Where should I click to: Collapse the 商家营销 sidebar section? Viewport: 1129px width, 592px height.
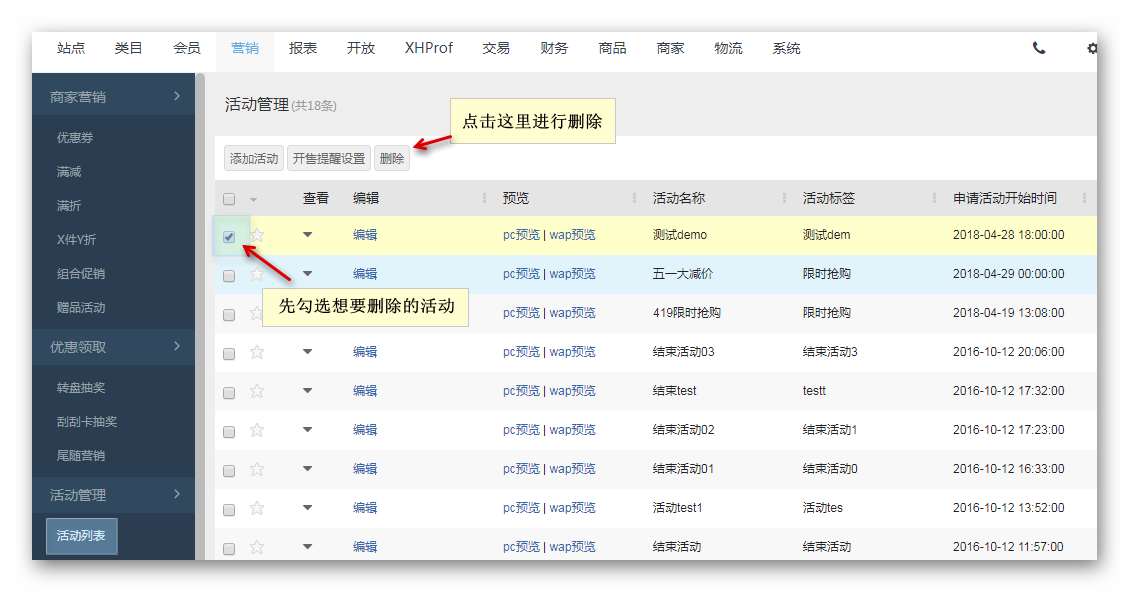(114, 97)
